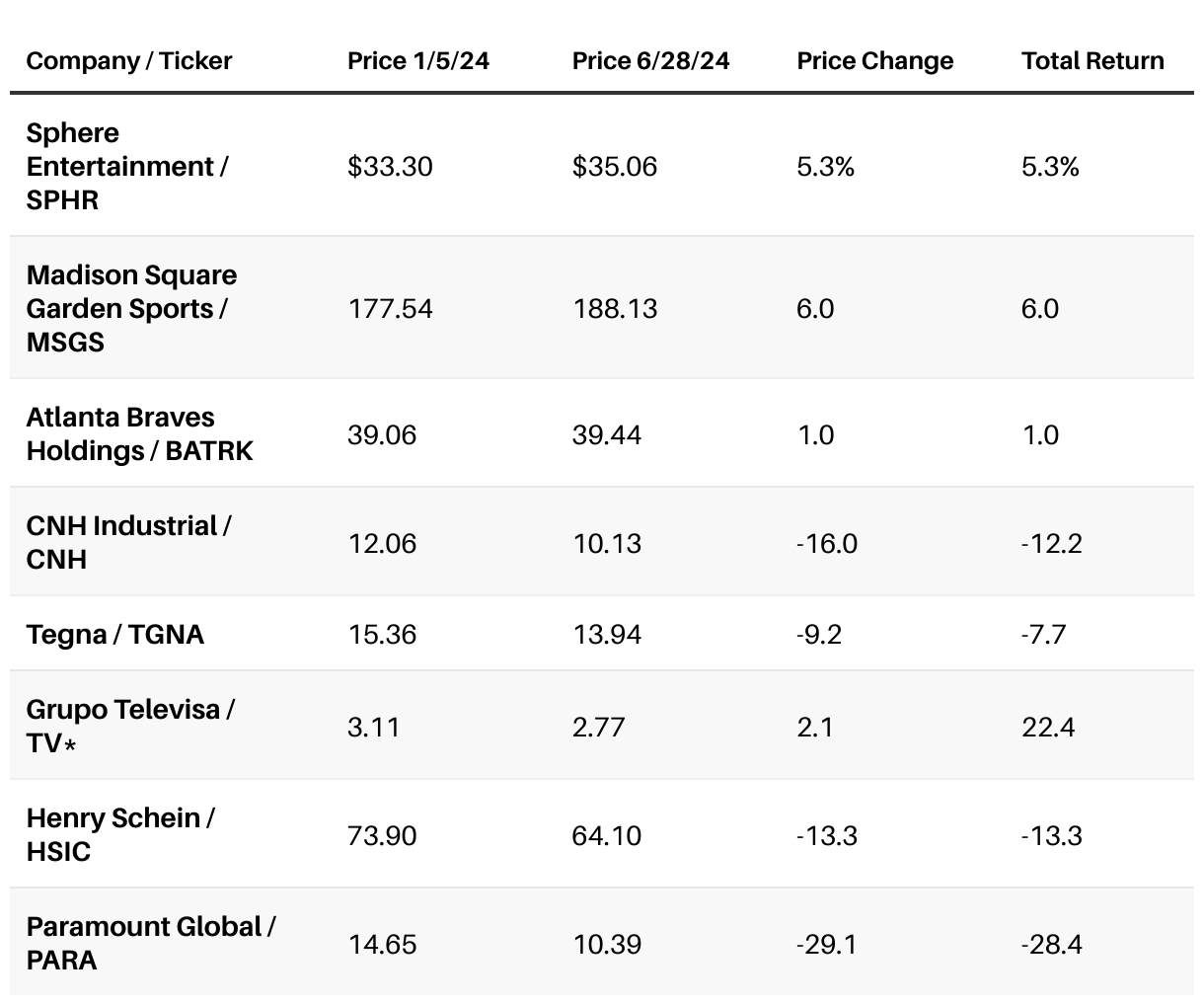This screenshot has width=1204, height=1005.
Task: Select the Madison Square Garden Sports row name
Action: point(131,308)
